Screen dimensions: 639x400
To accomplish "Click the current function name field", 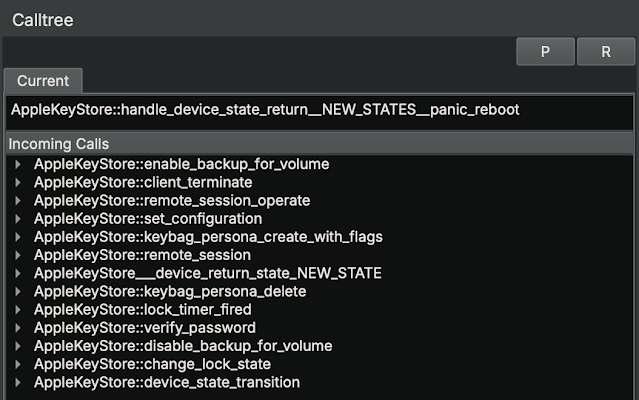I will click(x=318, y=109).
